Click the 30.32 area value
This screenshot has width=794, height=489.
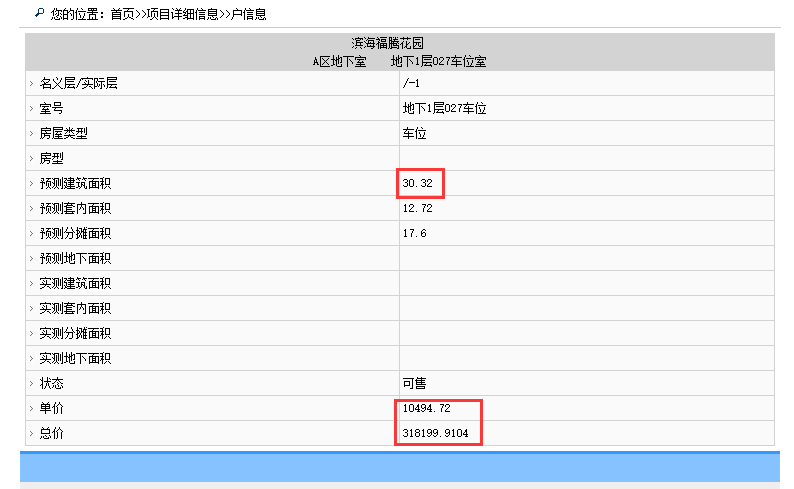pyautogui.click(x=417, y=183)
